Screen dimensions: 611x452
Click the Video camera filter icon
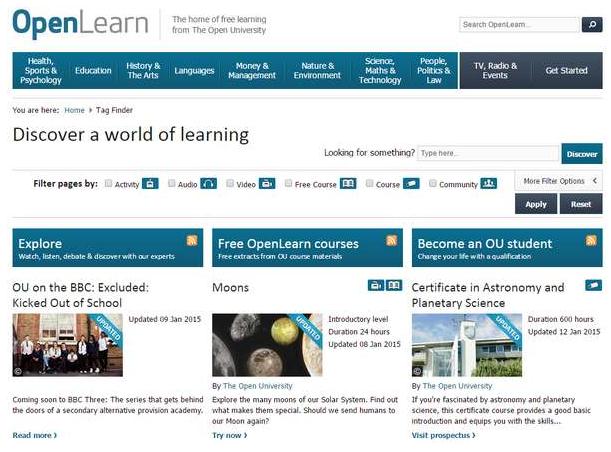267,184
